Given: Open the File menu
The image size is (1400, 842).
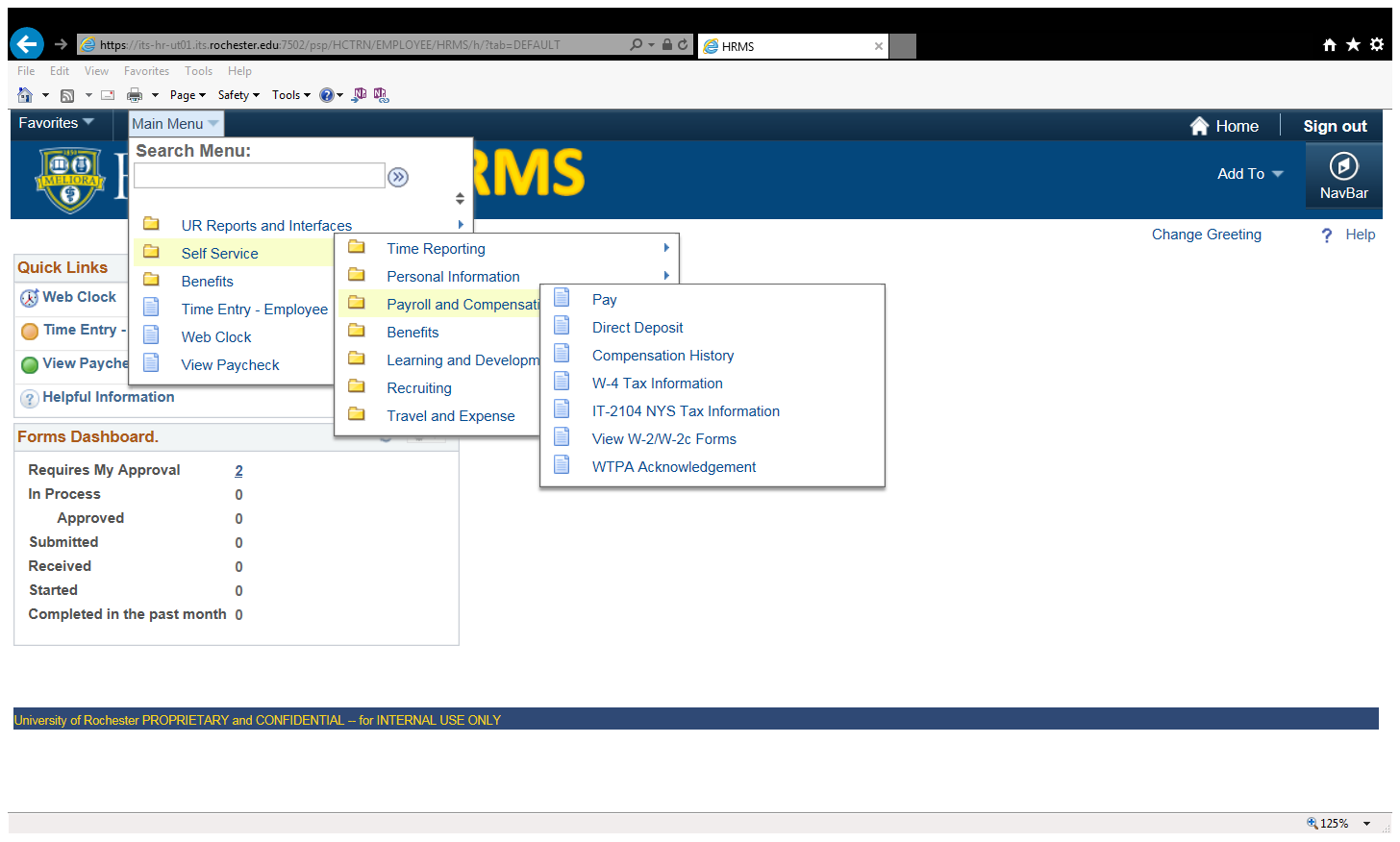Looking at the screenshot, I should click(x=26, y=71).
